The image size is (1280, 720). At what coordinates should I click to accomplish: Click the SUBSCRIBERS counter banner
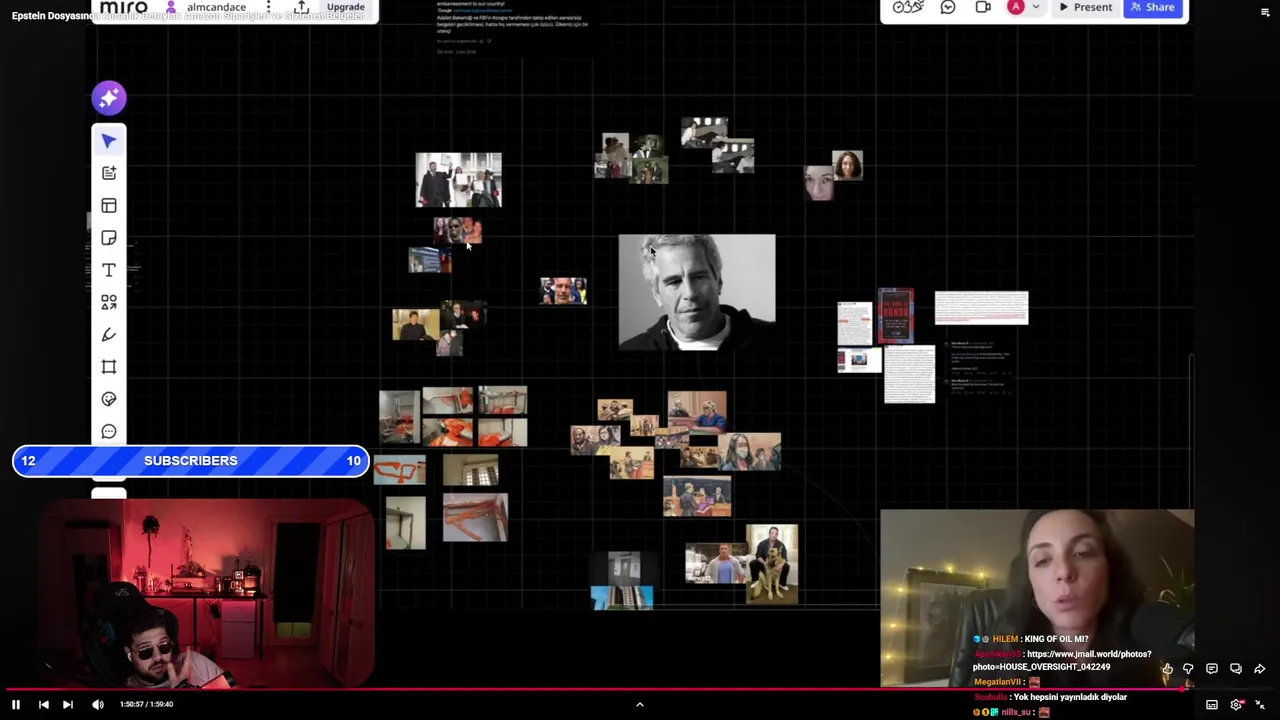pyautogui.click(x=191, y=461)
